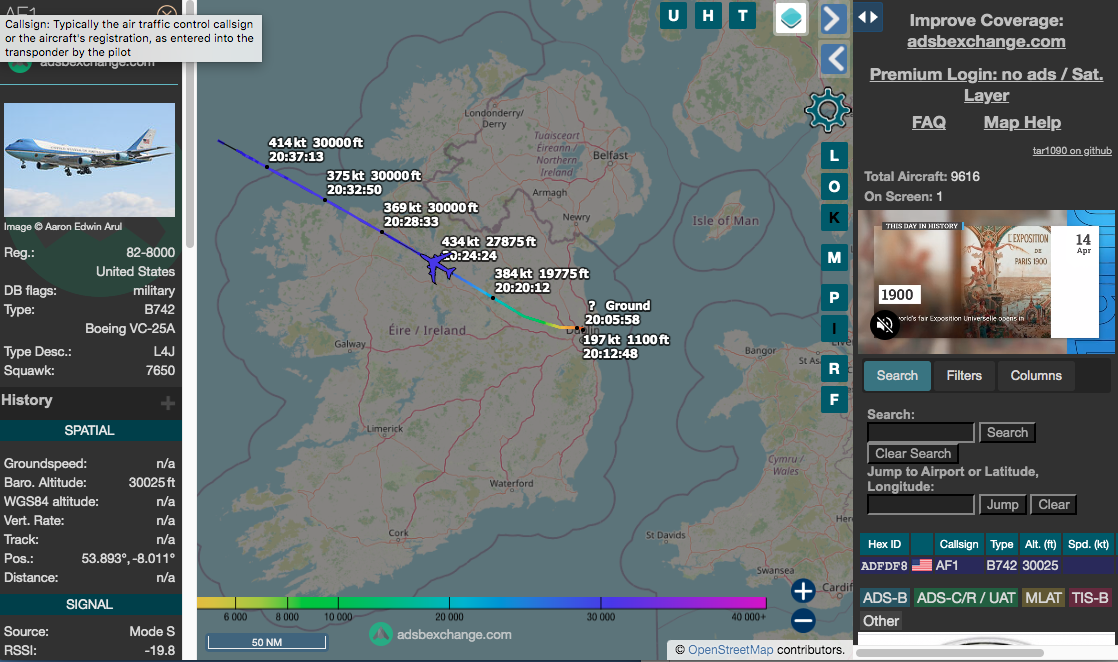Click the Jump button

(x=1002, y=504)
